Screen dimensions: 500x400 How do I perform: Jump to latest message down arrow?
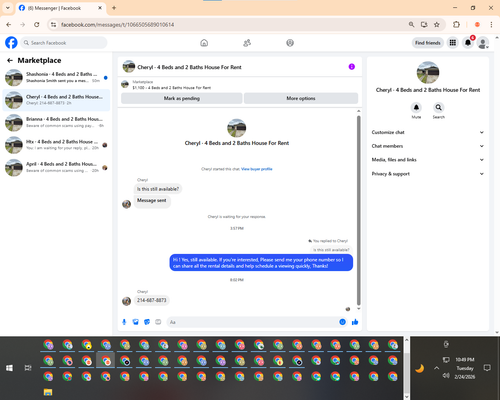(359, 309)
